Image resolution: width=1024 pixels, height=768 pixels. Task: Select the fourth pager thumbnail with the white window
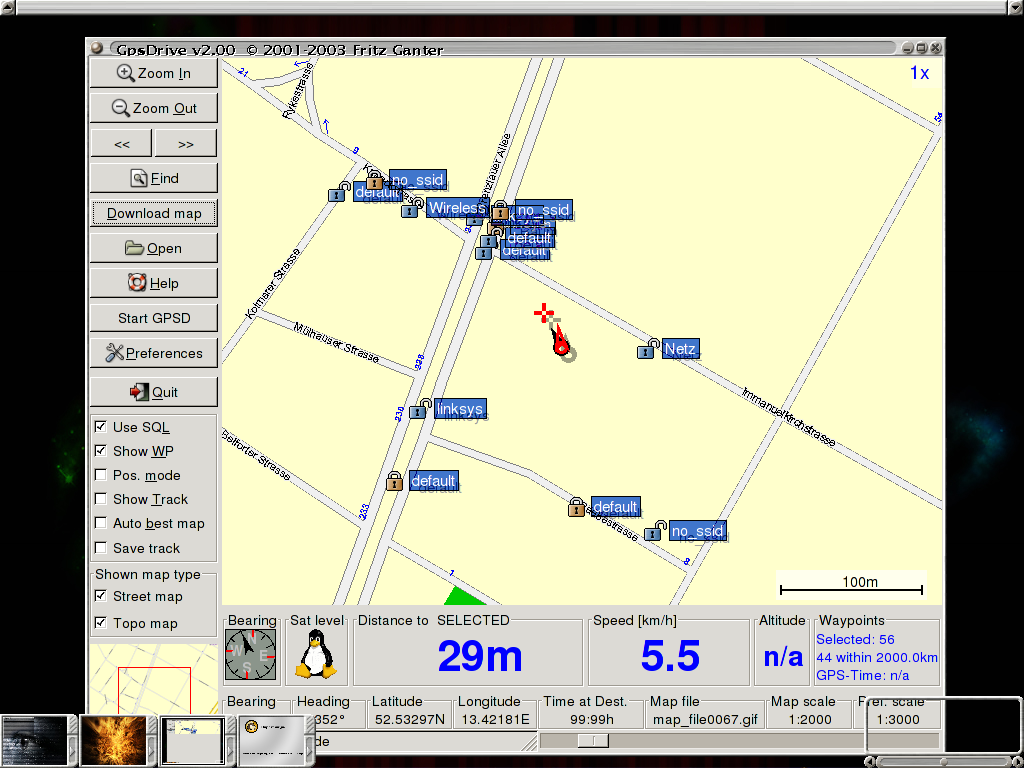pyautogui.click(x=272, y=740)
